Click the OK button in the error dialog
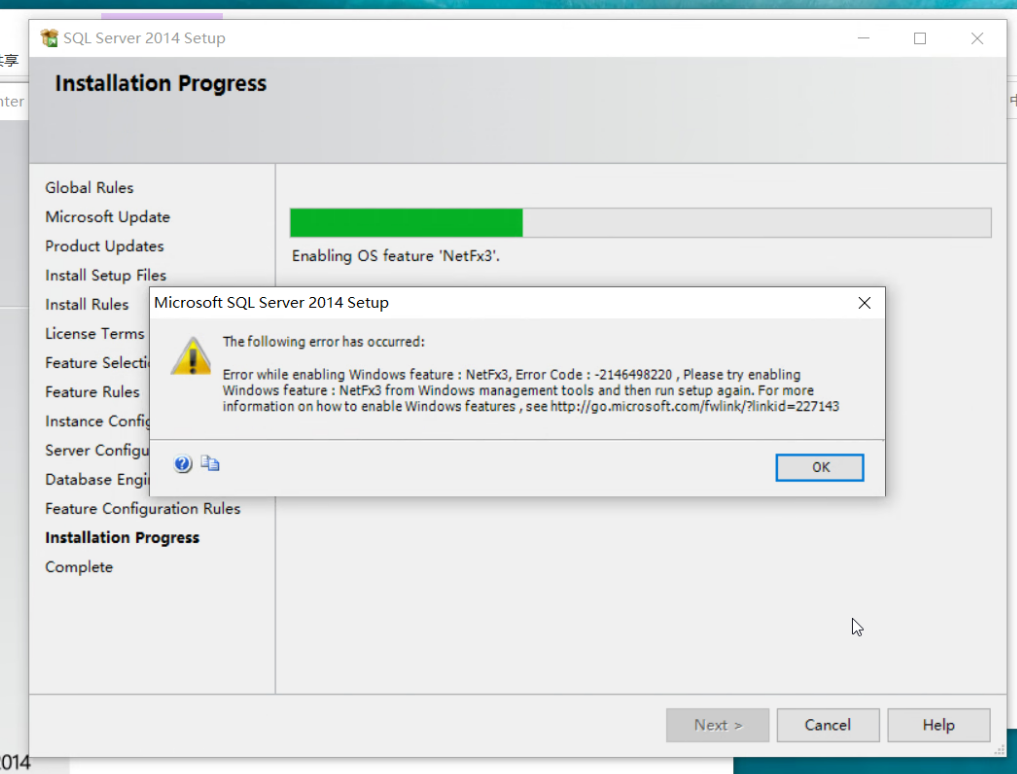The width and height of the screenshot is (1017, 774). [x=819, y=467]
